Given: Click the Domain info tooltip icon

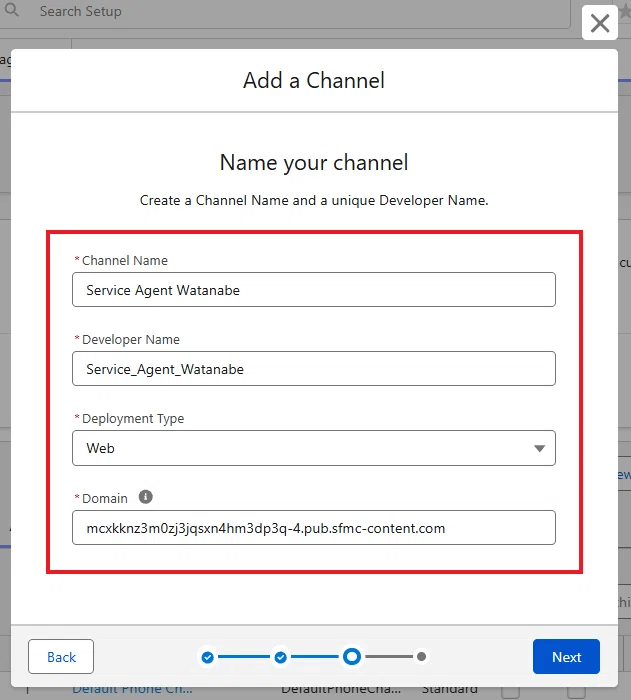Looking at the screenshot, I should point(146,497).
